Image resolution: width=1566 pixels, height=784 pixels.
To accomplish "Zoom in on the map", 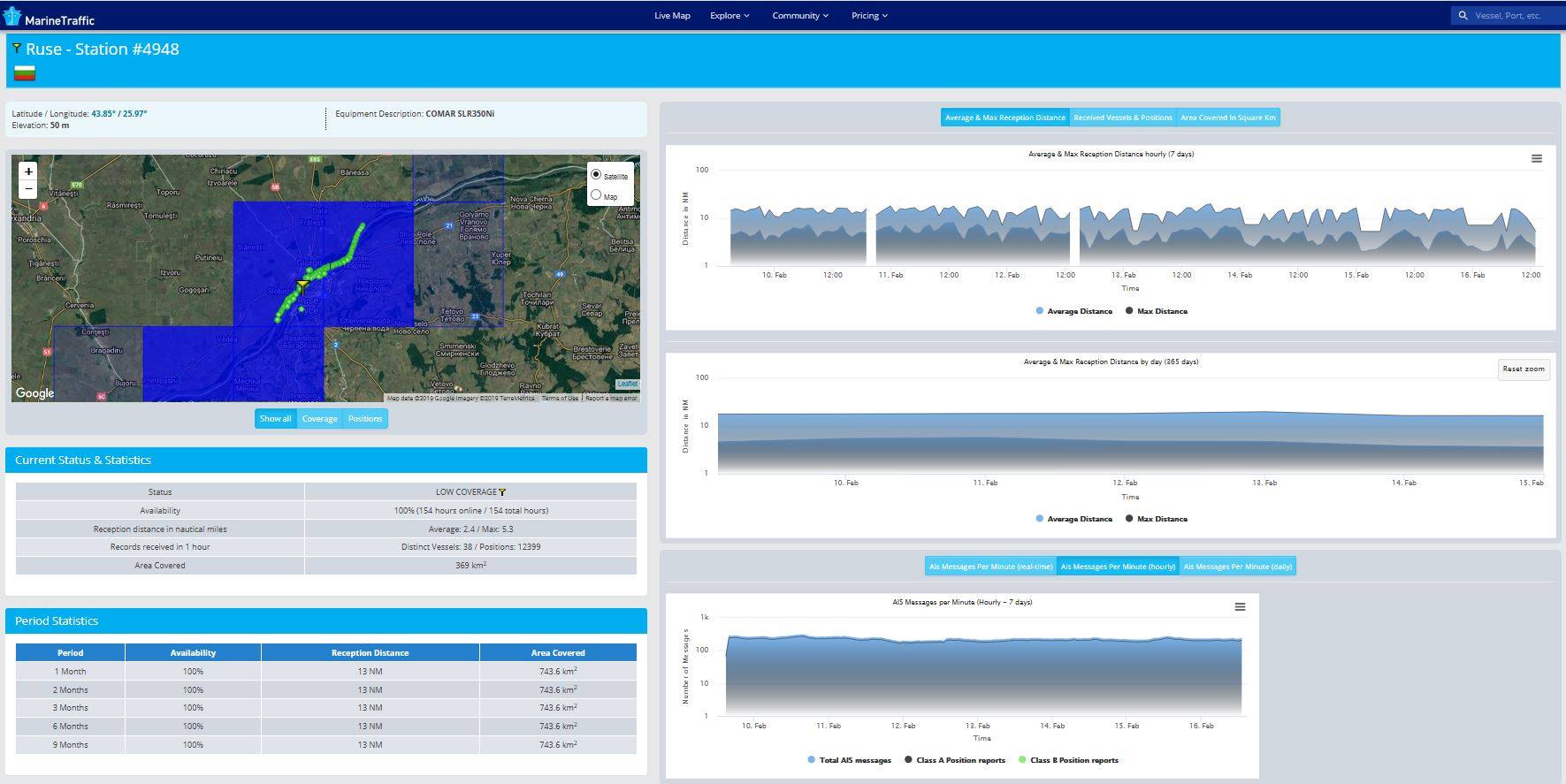I will point(29,171).
